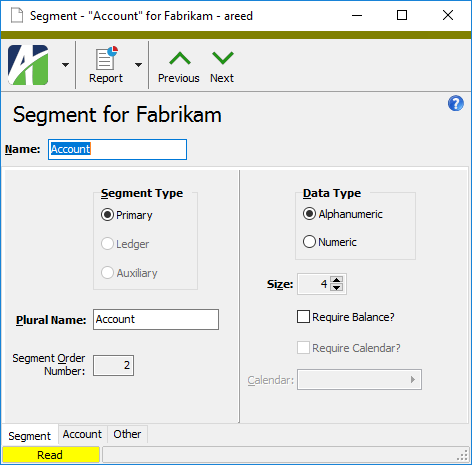Click the application logo icon in toolbar
This screenshot has width=472, height=465.
tap(28, 65)
